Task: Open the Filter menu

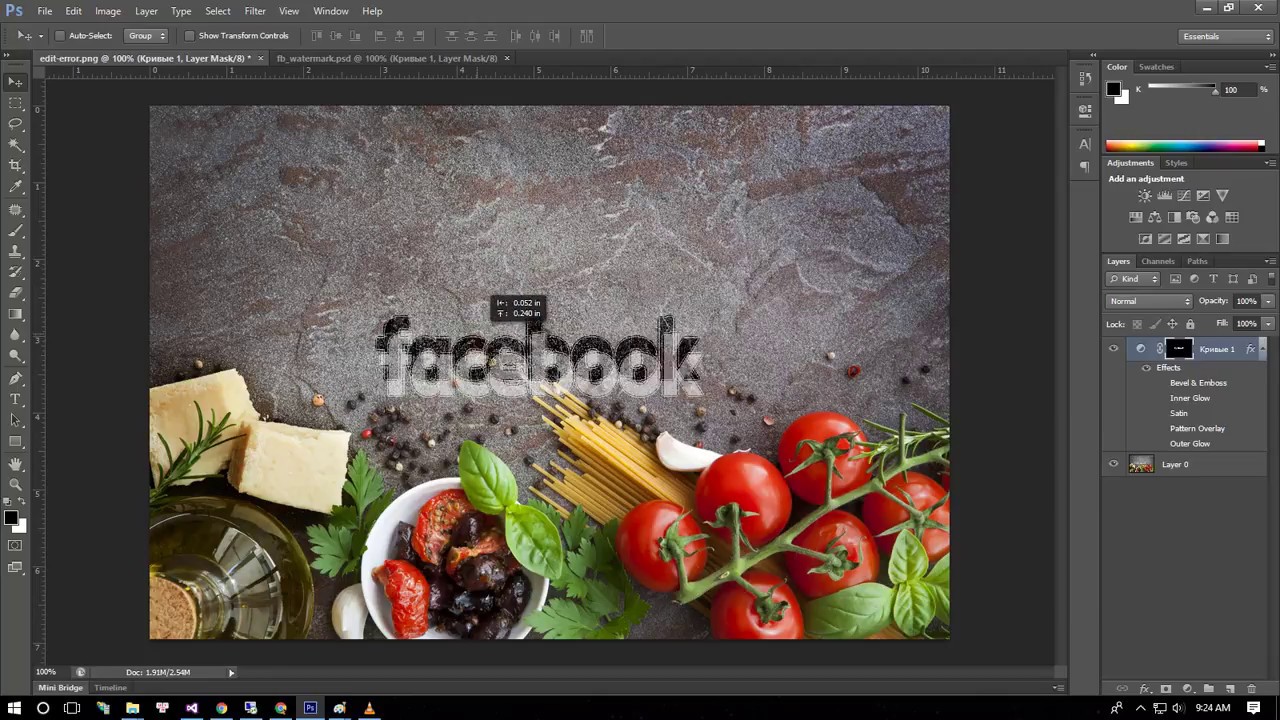Action: click(255, 11)
